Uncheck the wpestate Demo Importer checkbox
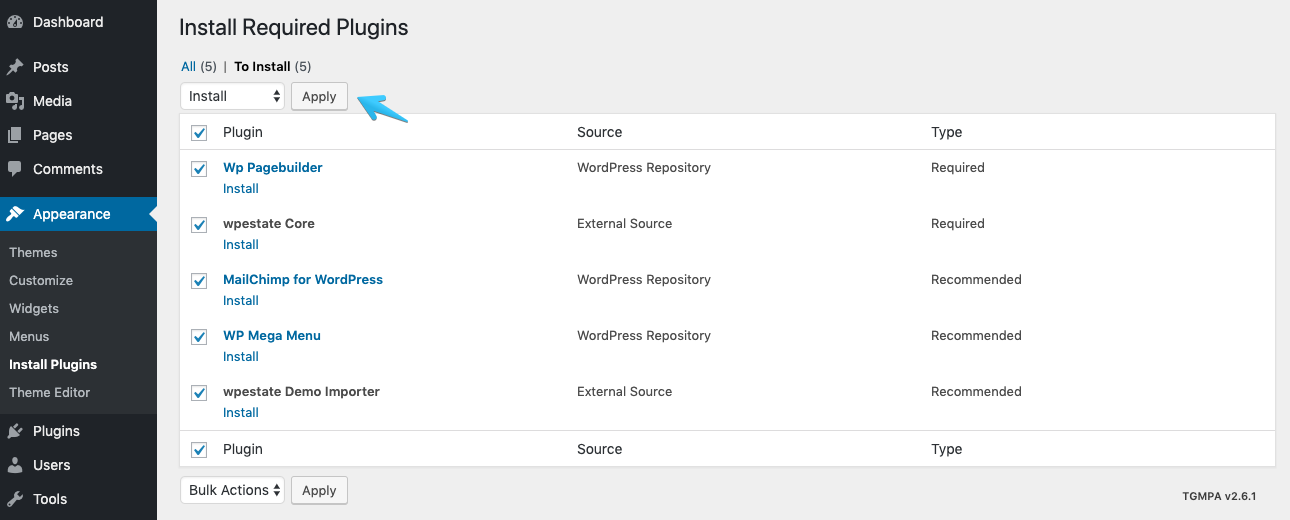This screenshot has width=1290, height=520. click(199, 393)
